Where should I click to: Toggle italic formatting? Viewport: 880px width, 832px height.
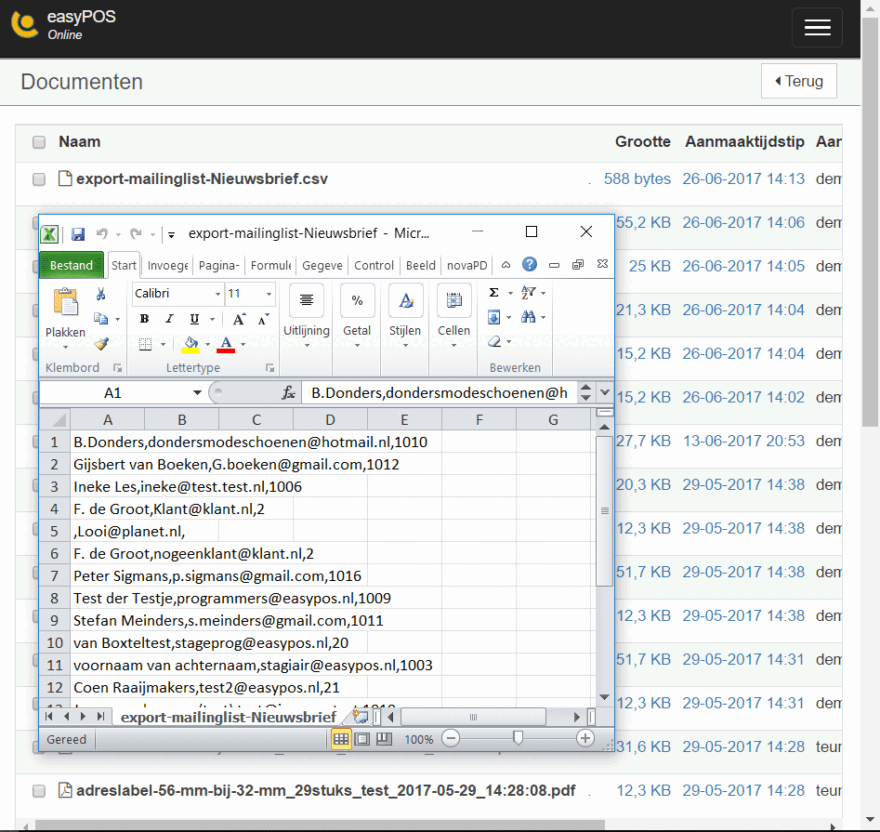(169, 319)
